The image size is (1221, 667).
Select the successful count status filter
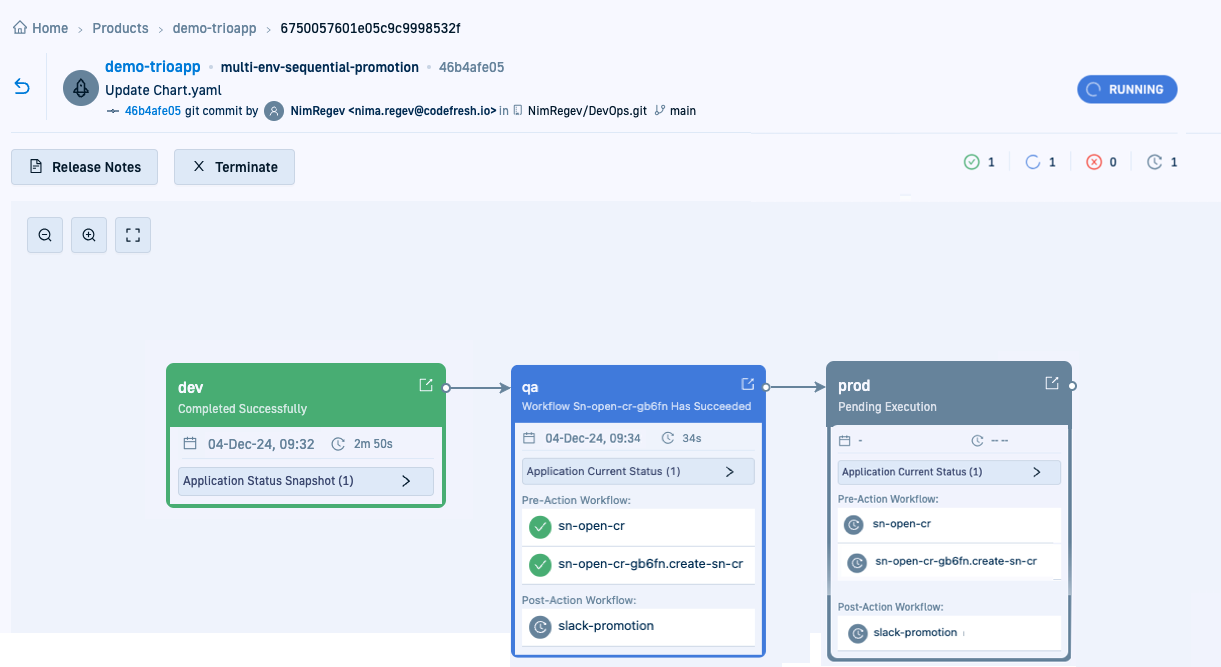979,162
